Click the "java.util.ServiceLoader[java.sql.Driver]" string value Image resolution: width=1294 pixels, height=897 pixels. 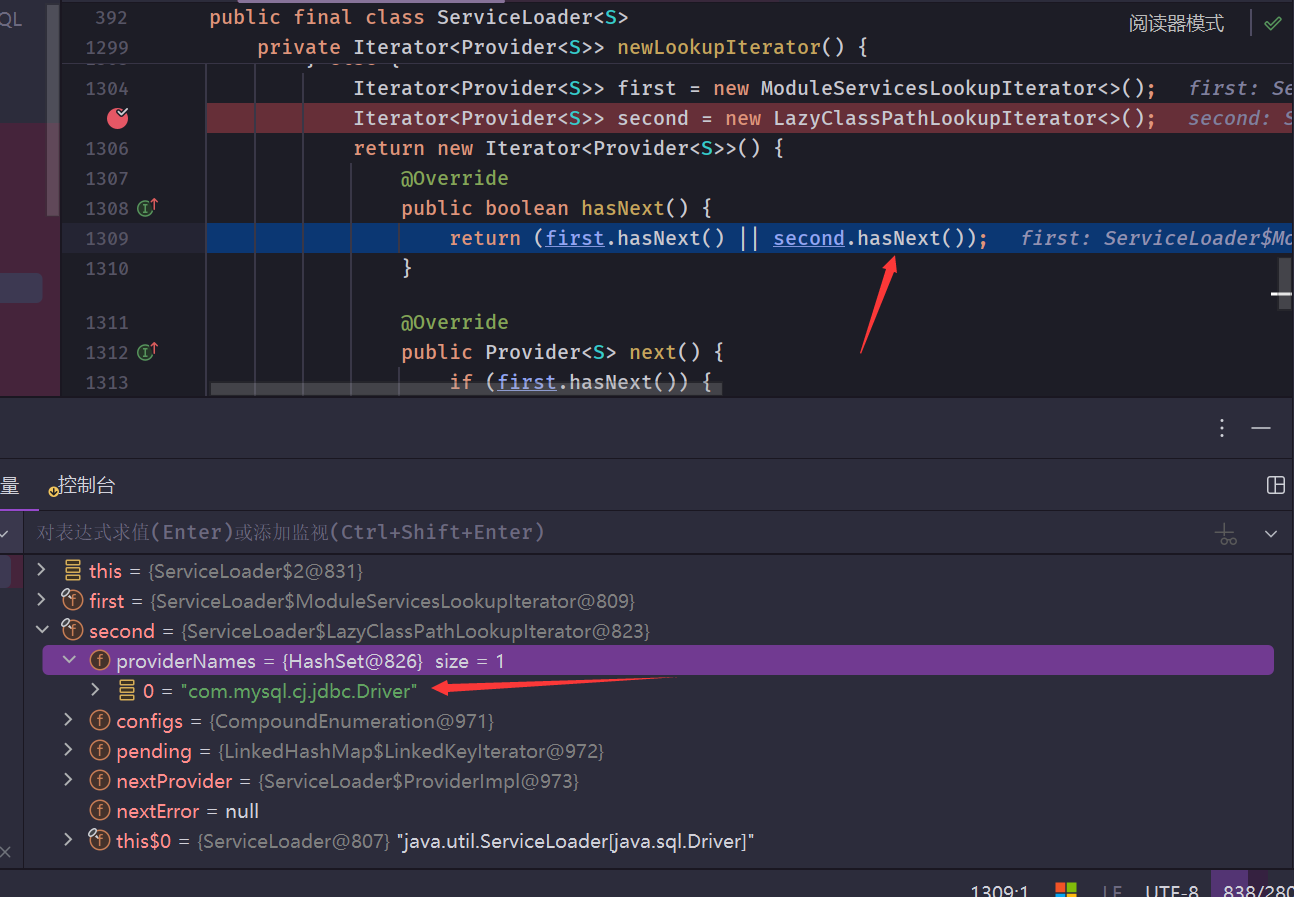tap(575, 841)
